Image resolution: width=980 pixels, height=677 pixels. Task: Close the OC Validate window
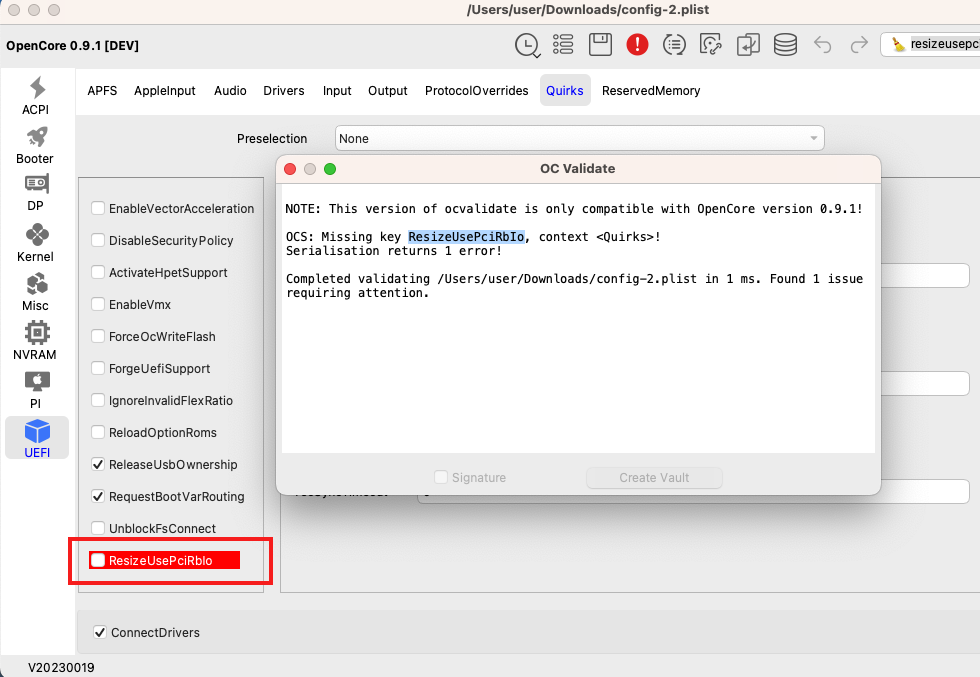tap(291, 169)
